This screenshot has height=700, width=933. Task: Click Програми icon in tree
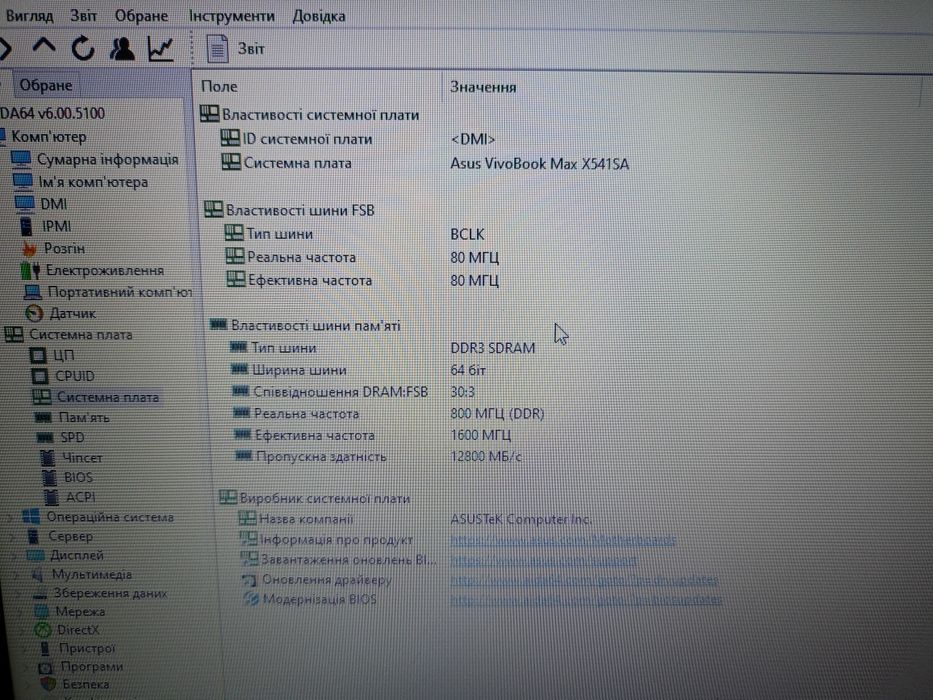[46, 667]
